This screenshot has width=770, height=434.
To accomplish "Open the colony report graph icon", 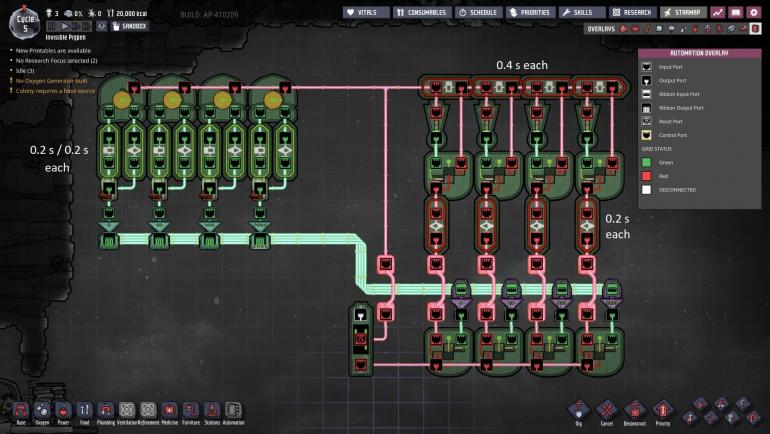I will (x=718, y=12).
